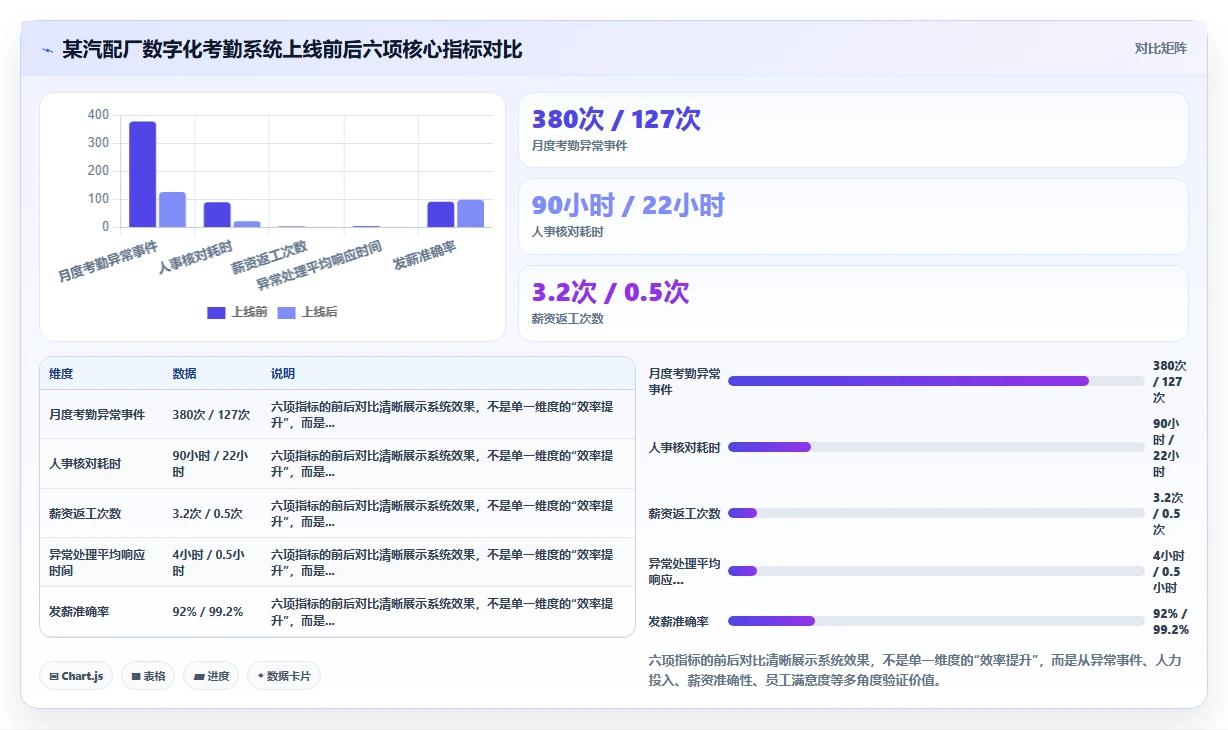Image resolution: width=1228 pixels, height=730 pixels.
Task: Click the 对比矩阵 label in the header
Action: (1160, 49)
